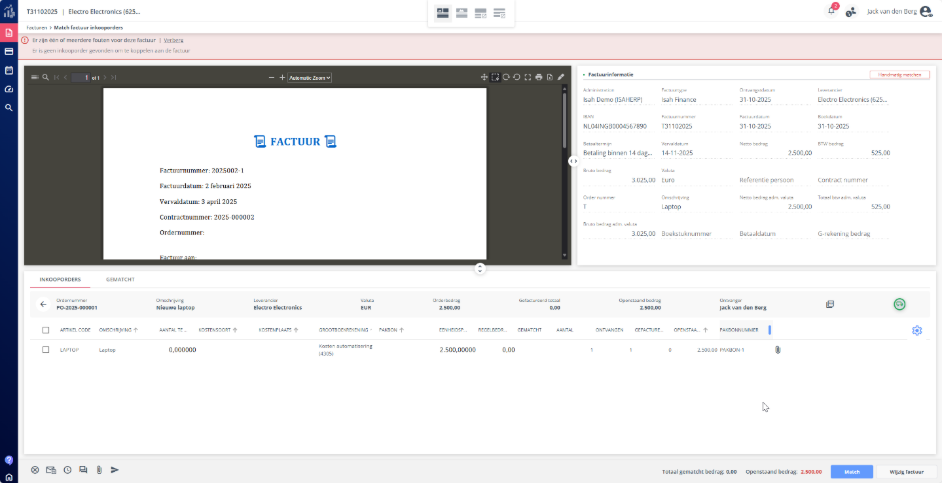The image size is (942, 483).
Task: Click the page number field in PDF toolbar
Action: [82, 77]
